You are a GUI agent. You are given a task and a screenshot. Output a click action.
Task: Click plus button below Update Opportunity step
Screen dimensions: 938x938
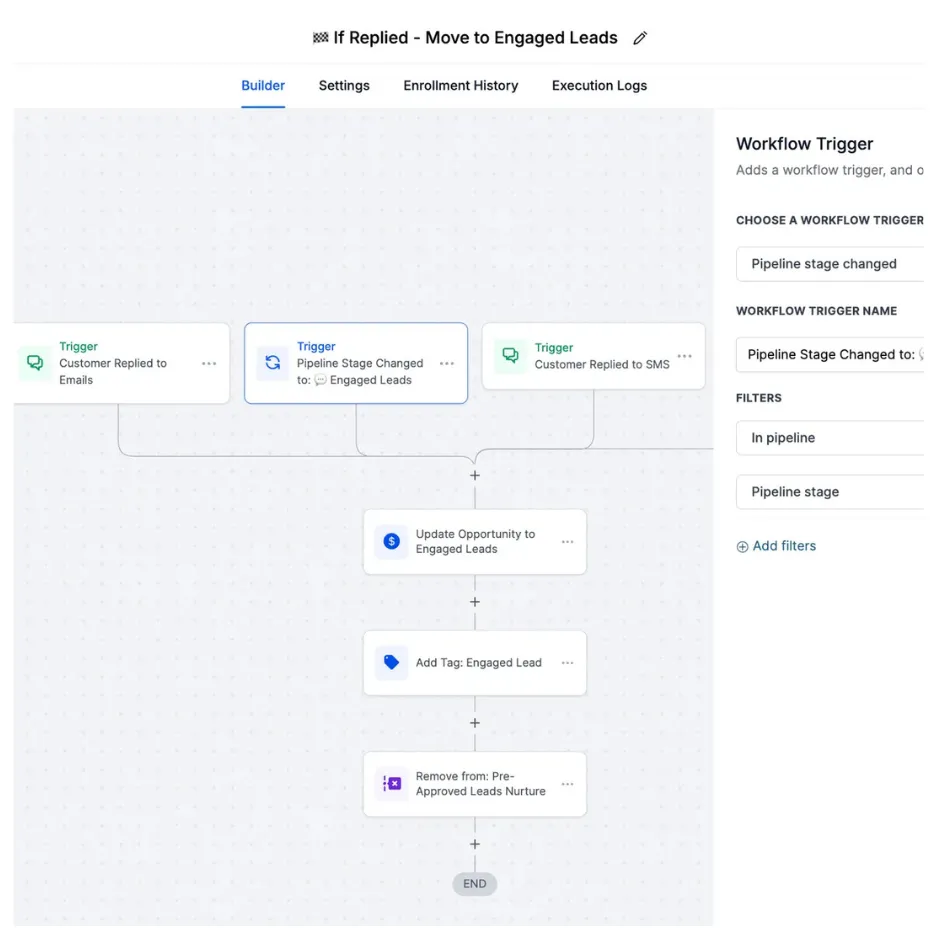click(475, 602)
